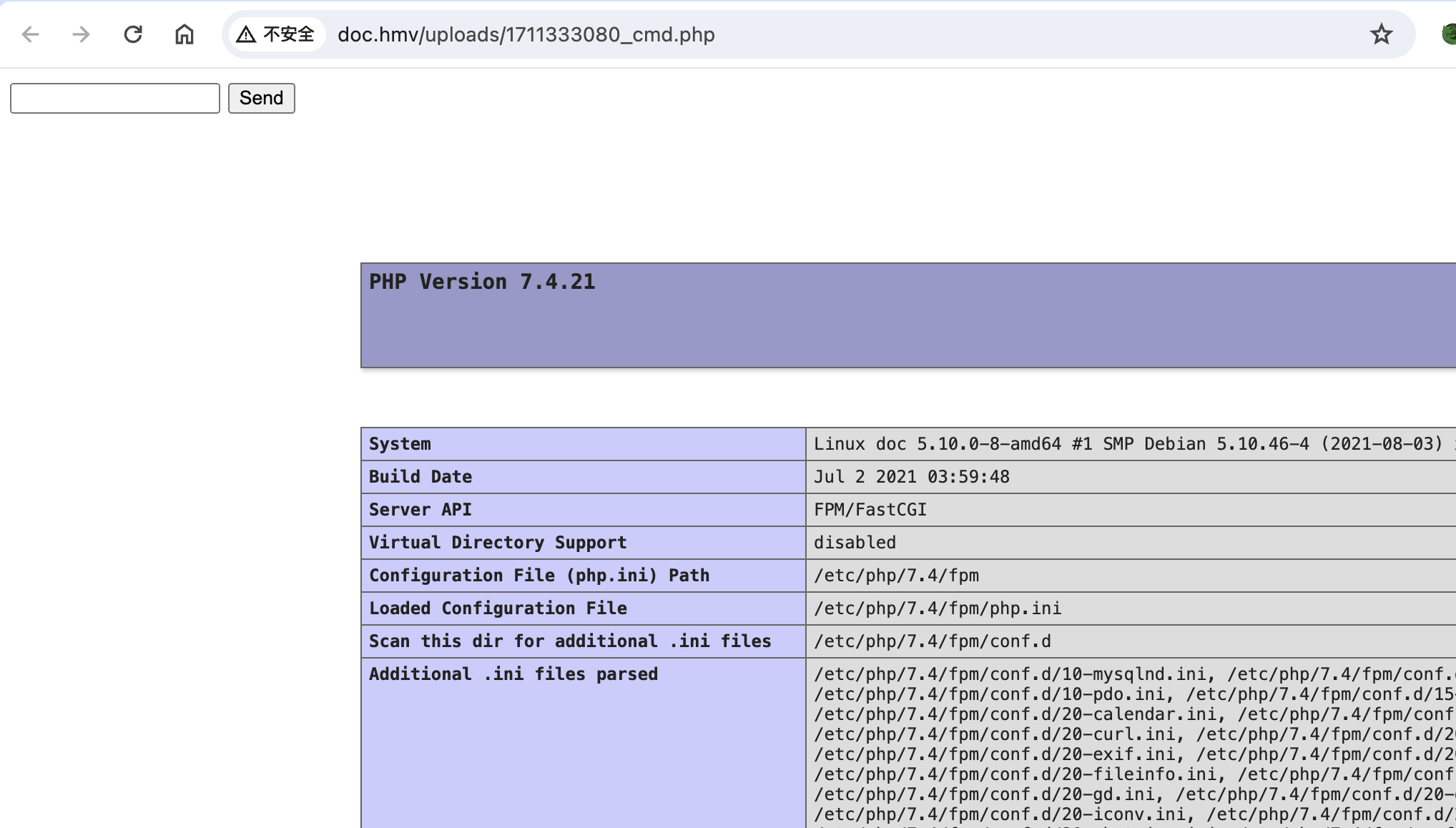The image size is (1456, 828).
Task: Select the 10-pdo.ini path line
Action: 990,694
